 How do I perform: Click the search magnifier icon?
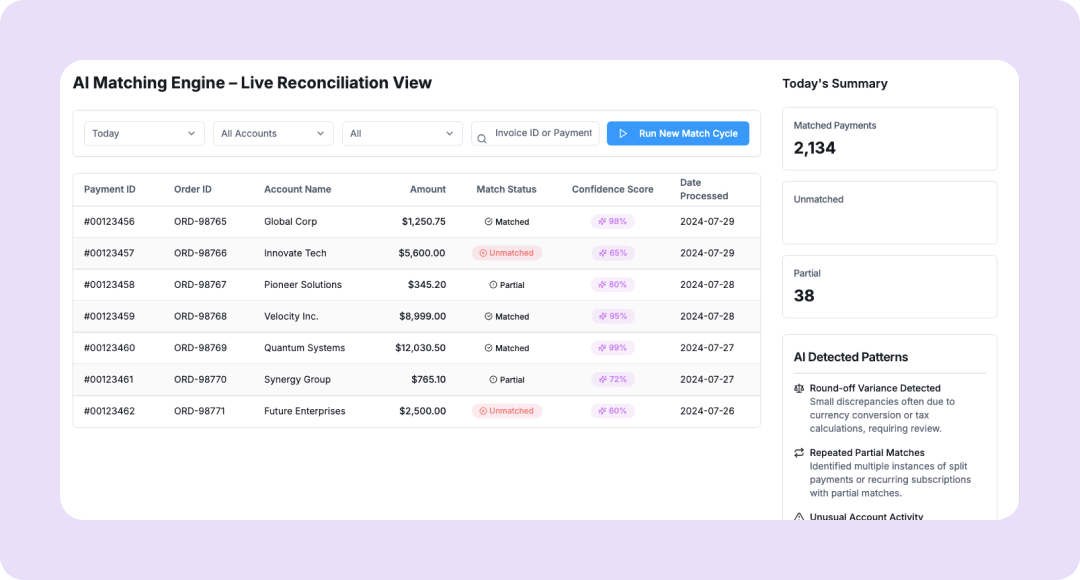click(x=482, y=139)
